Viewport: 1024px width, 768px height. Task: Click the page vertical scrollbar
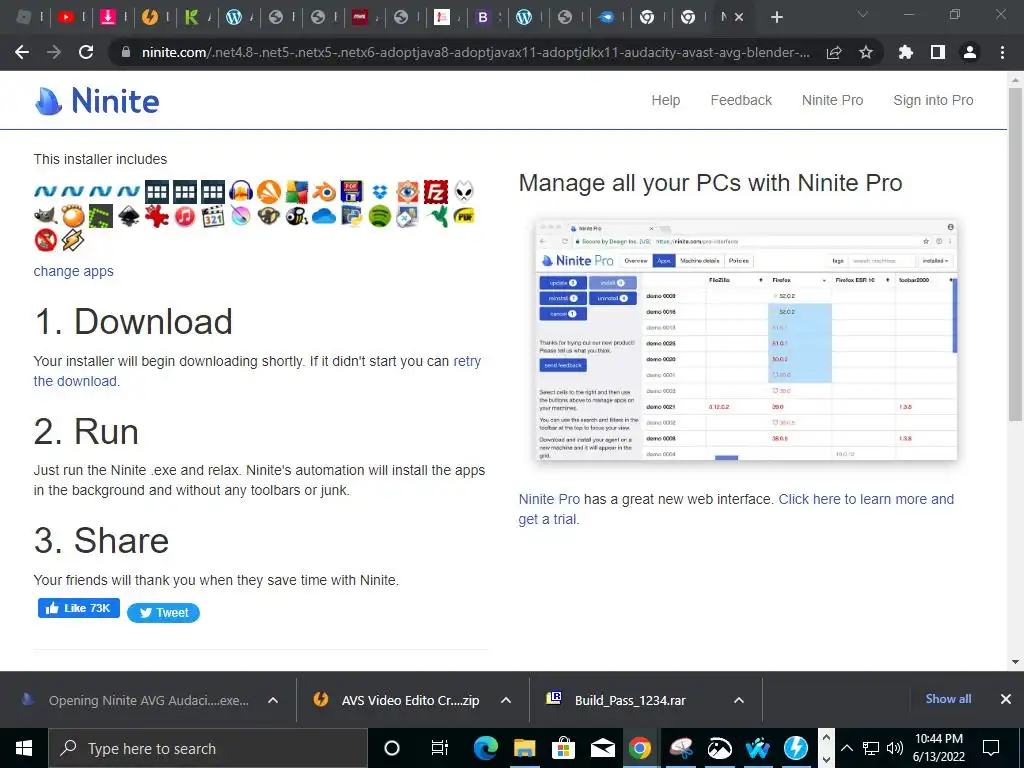(1015, 255)
